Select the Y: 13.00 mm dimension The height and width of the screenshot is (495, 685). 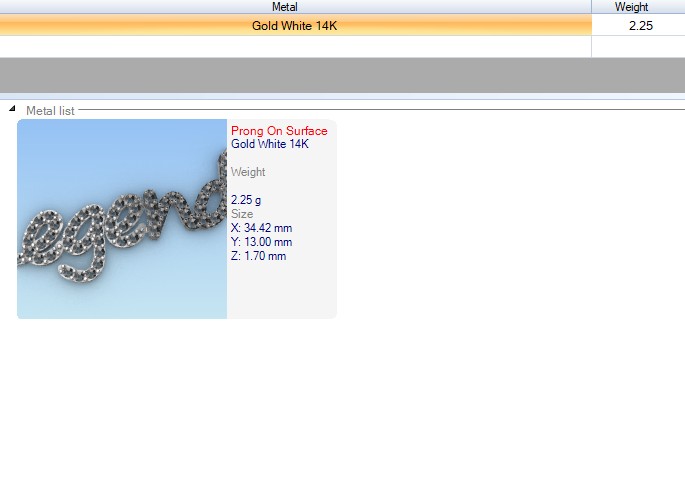[x=261, y=242]
